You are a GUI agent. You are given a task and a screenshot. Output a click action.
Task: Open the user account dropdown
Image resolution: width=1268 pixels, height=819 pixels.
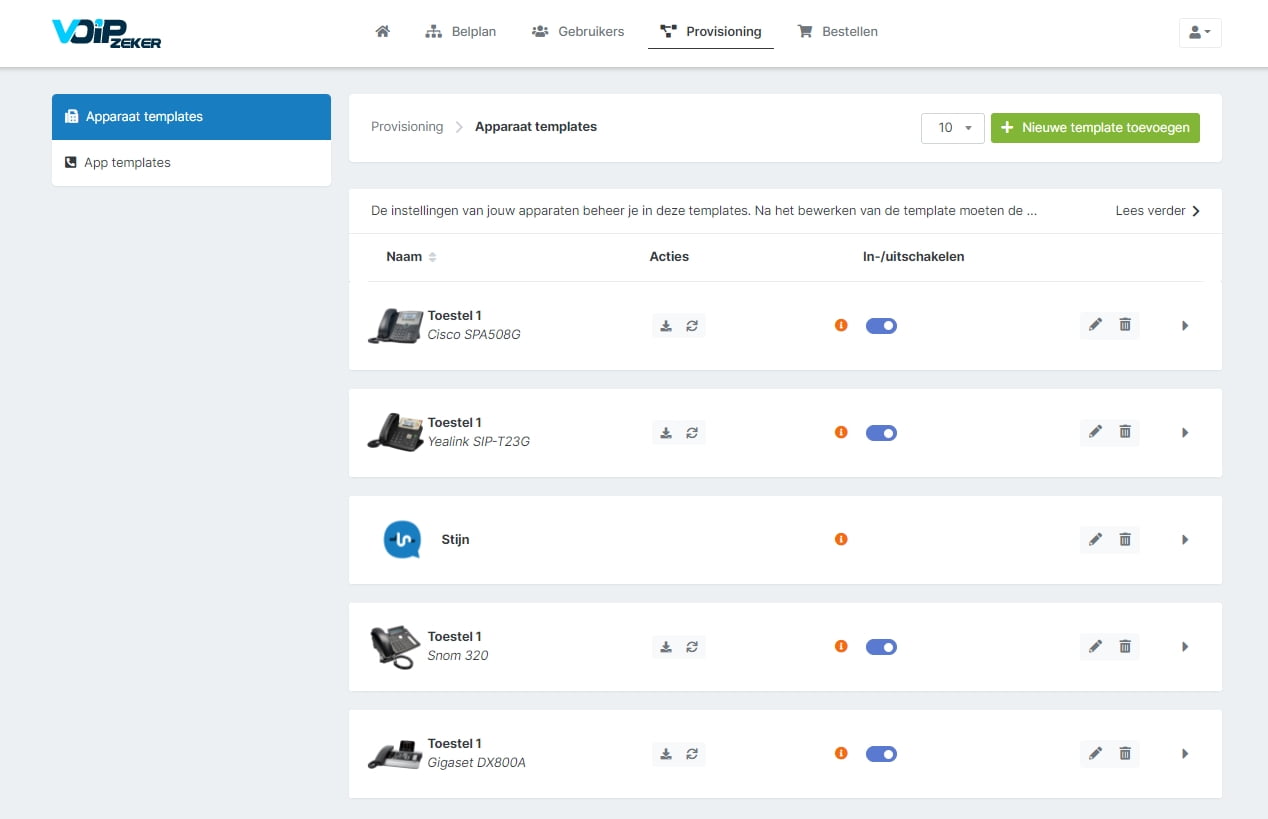click(x=1200, y=32)
